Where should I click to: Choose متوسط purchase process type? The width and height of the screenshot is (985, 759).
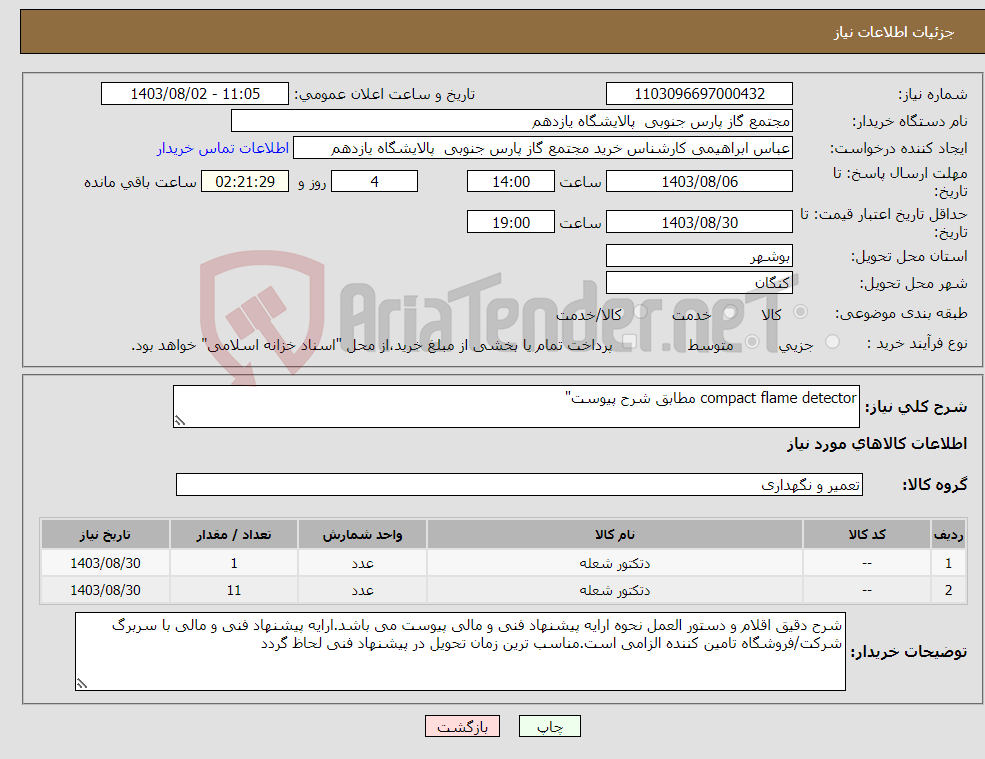(752, 342)
